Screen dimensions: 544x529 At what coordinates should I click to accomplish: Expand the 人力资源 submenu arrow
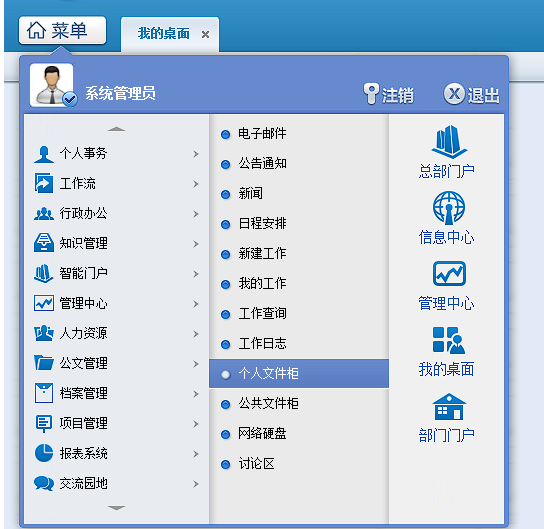click(x=196, y=334)
